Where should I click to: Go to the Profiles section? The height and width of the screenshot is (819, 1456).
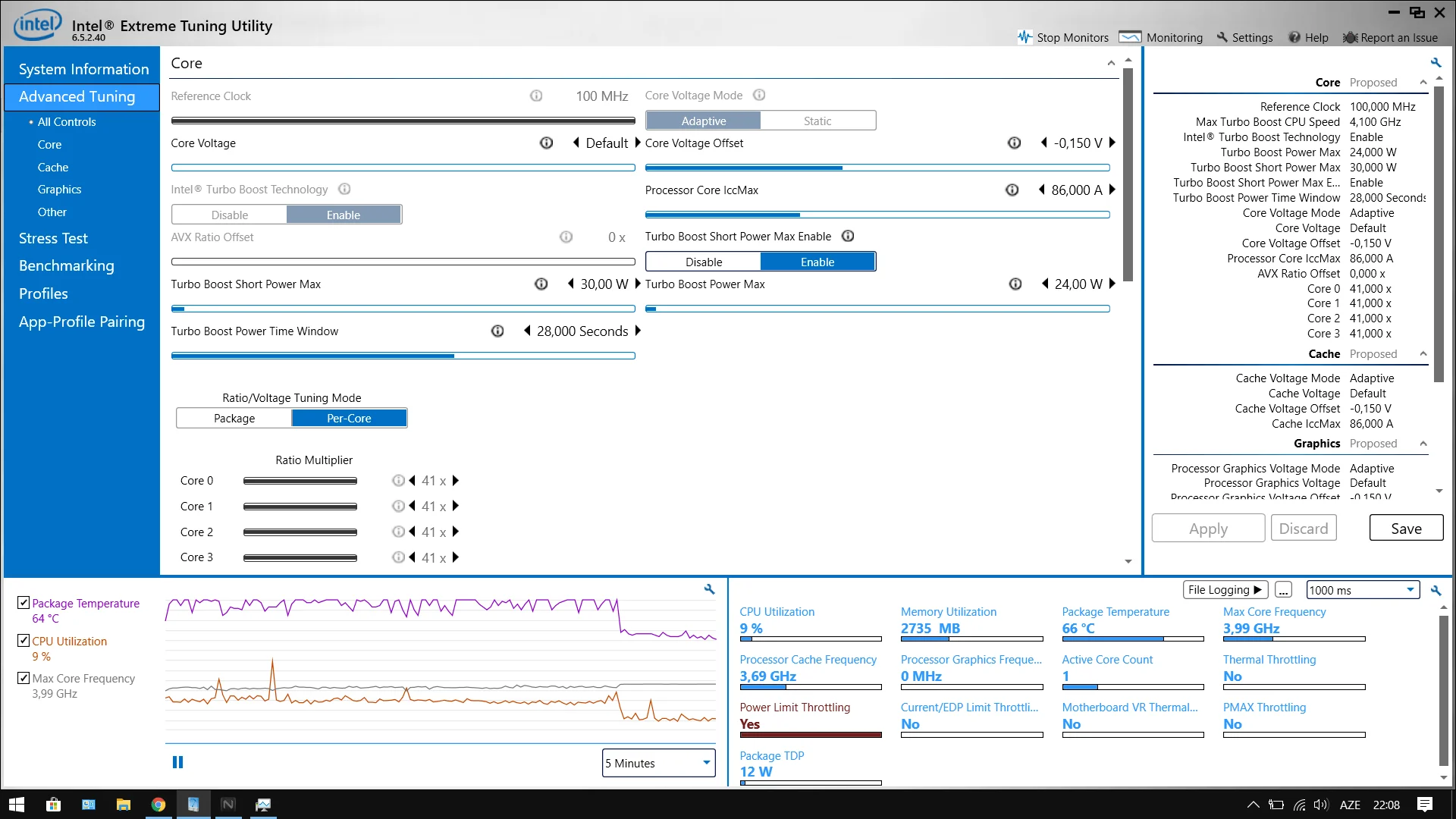pyautogui.click(x=43, y=293)
